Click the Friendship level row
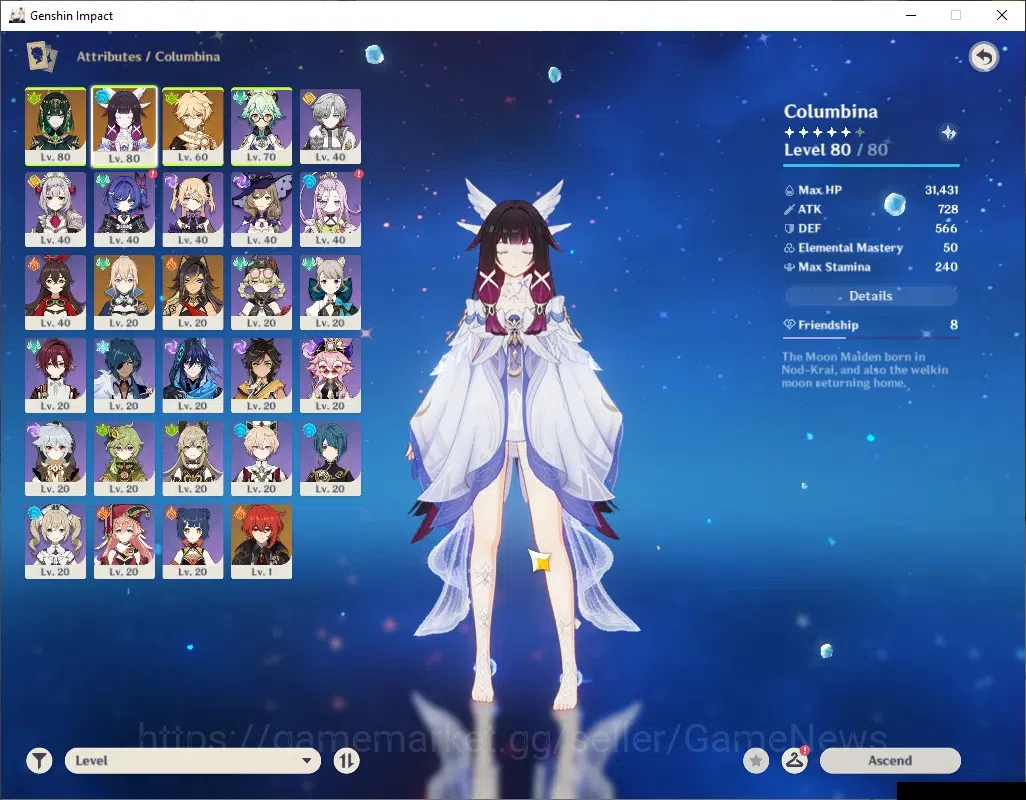Viewport: 1026px width, 800px height. [x=871, y=325]
